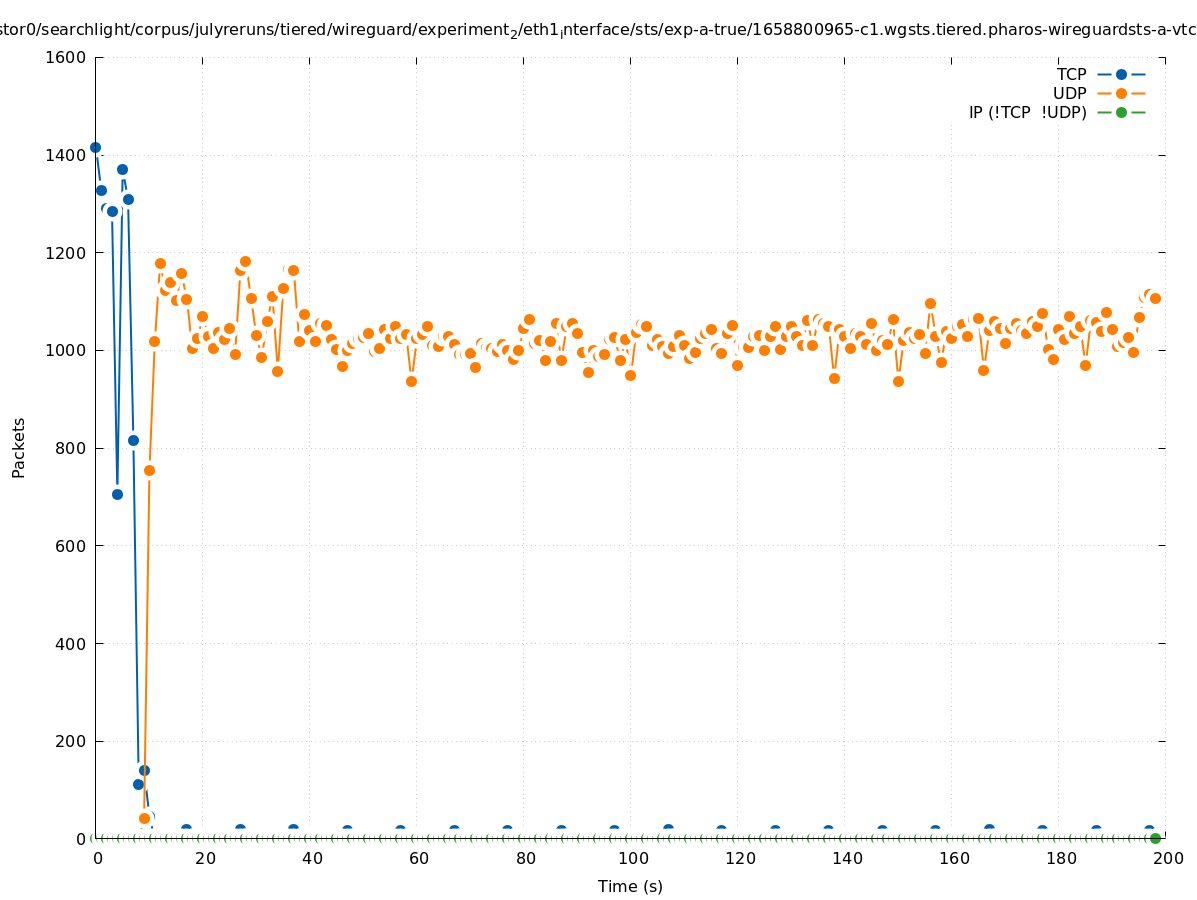Select the IP (!TCP !UDP) legend label
Image resolution: width=1197 pixels, height=900 pixels.
coord(1027,112)
